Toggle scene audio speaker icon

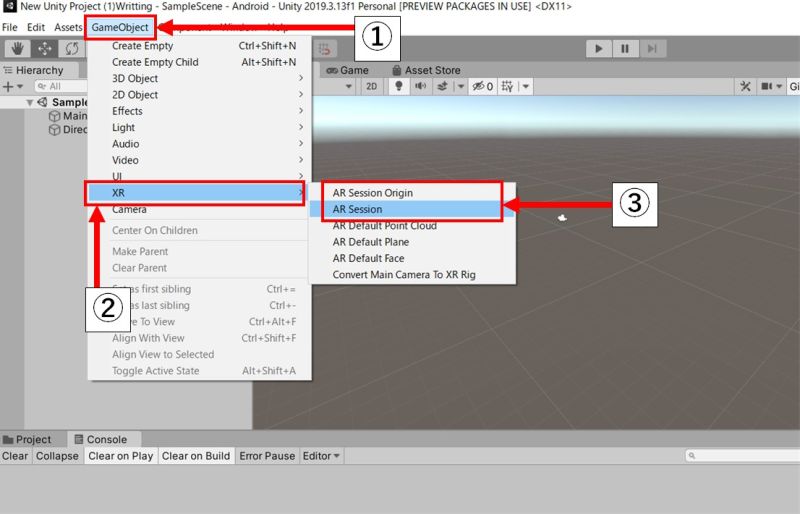click(x=420, y=86)
